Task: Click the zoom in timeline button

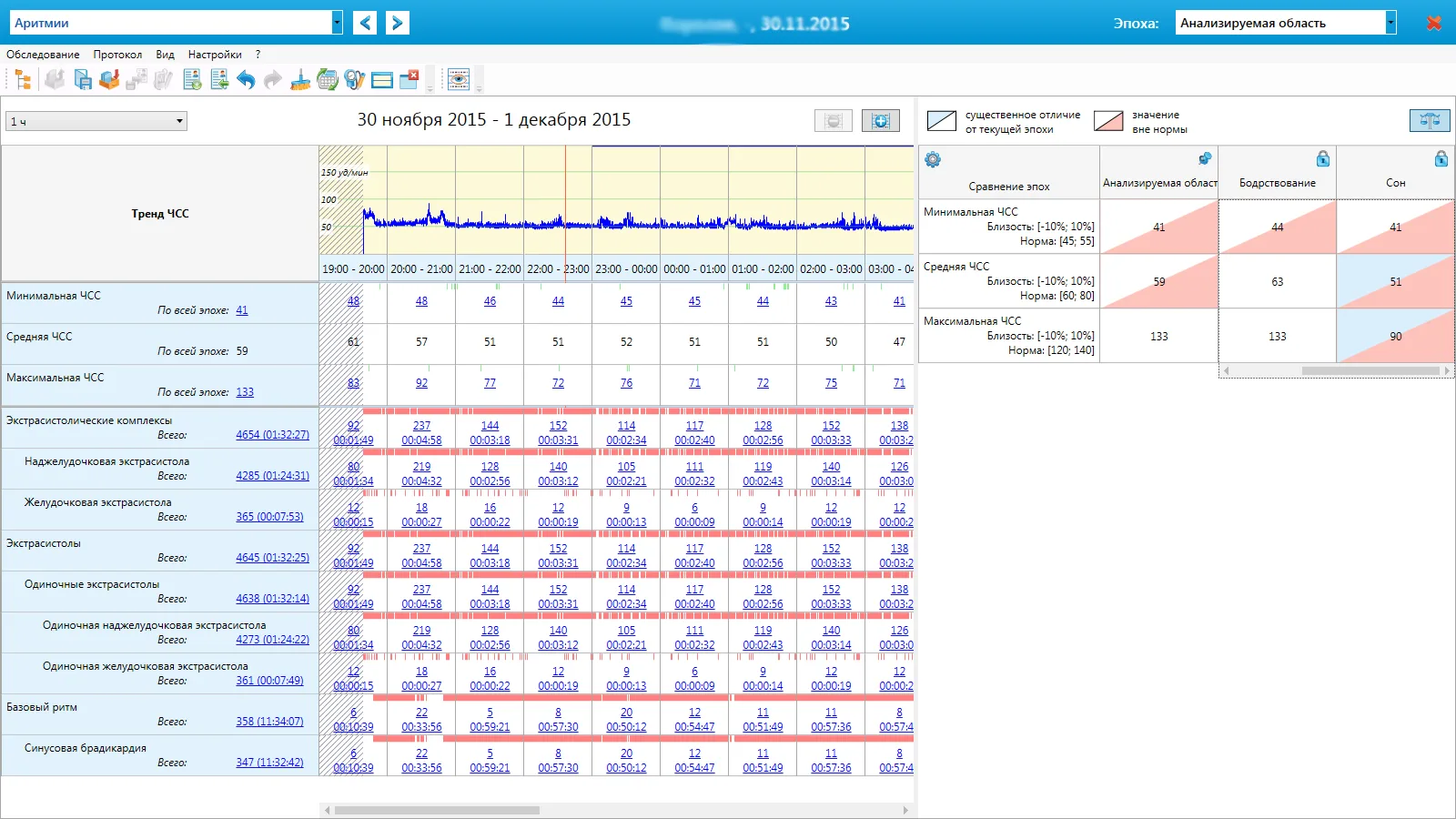Action: tap(881, 121)
